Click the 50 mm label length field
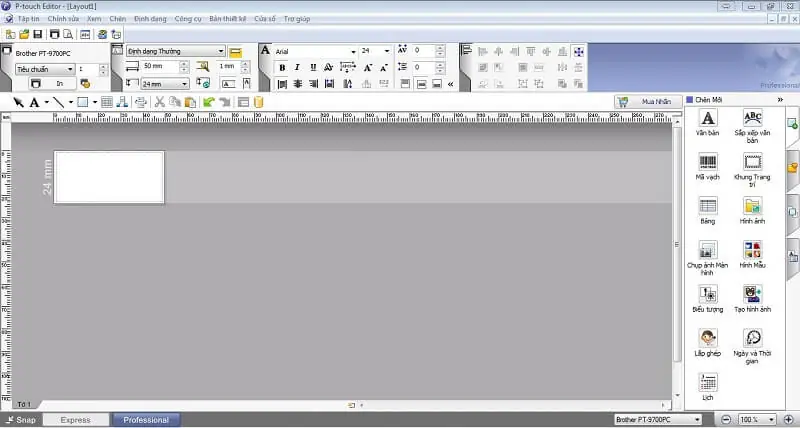Screen dimensions: 800x428 (x=159, y=66)
